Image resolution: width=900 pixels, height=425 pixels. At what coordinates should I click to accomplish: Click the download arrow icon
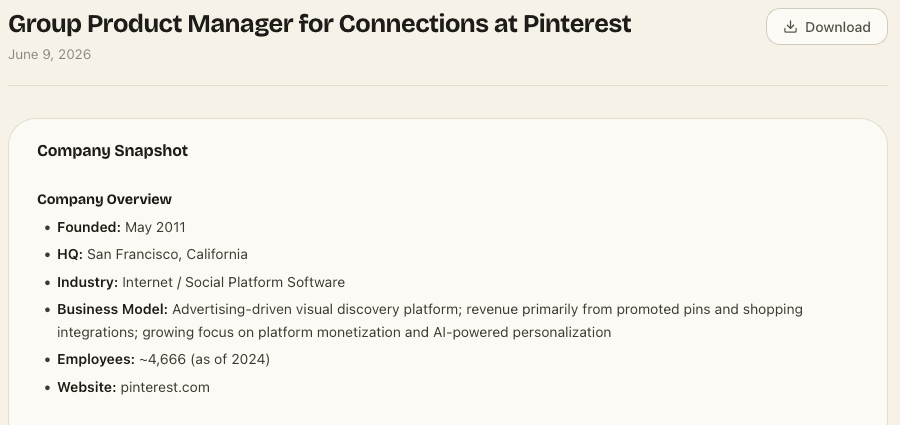[790, 26]
